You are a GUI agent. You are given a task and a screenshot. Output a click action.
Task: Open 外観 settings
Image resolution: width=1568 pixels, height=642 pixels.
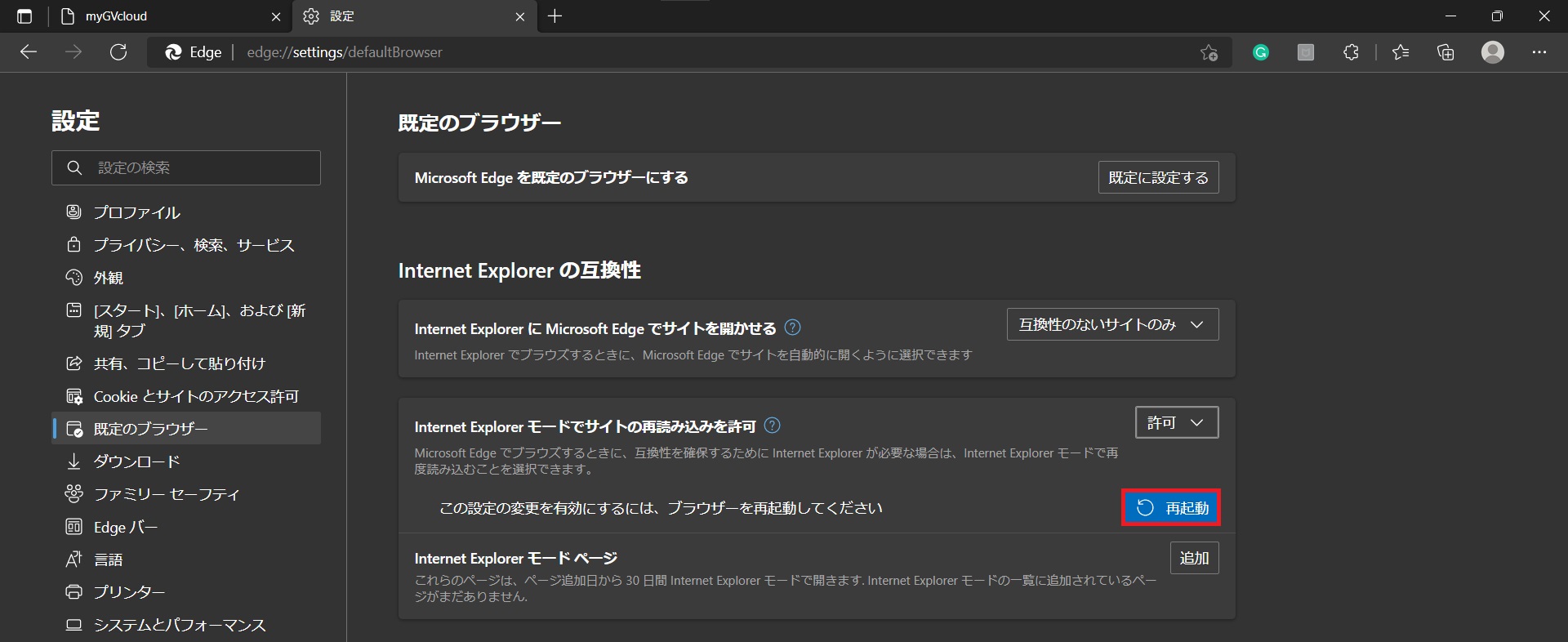coord(186,278)
